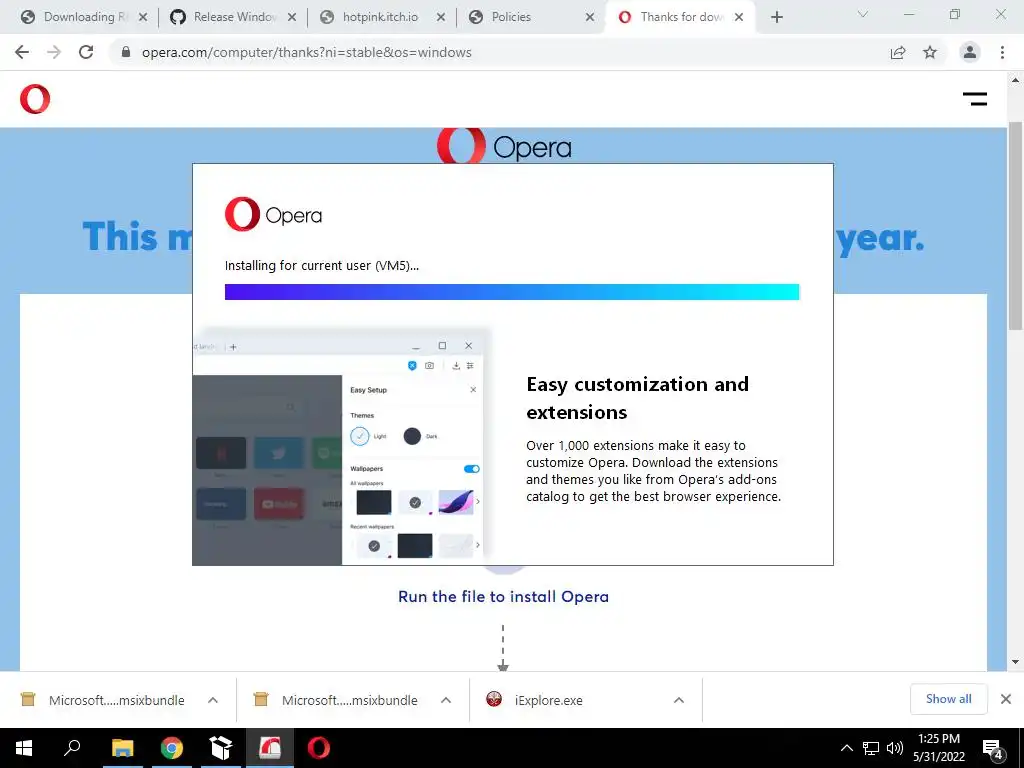Expand options for the second msixbundle download

(x=446, y=700)
